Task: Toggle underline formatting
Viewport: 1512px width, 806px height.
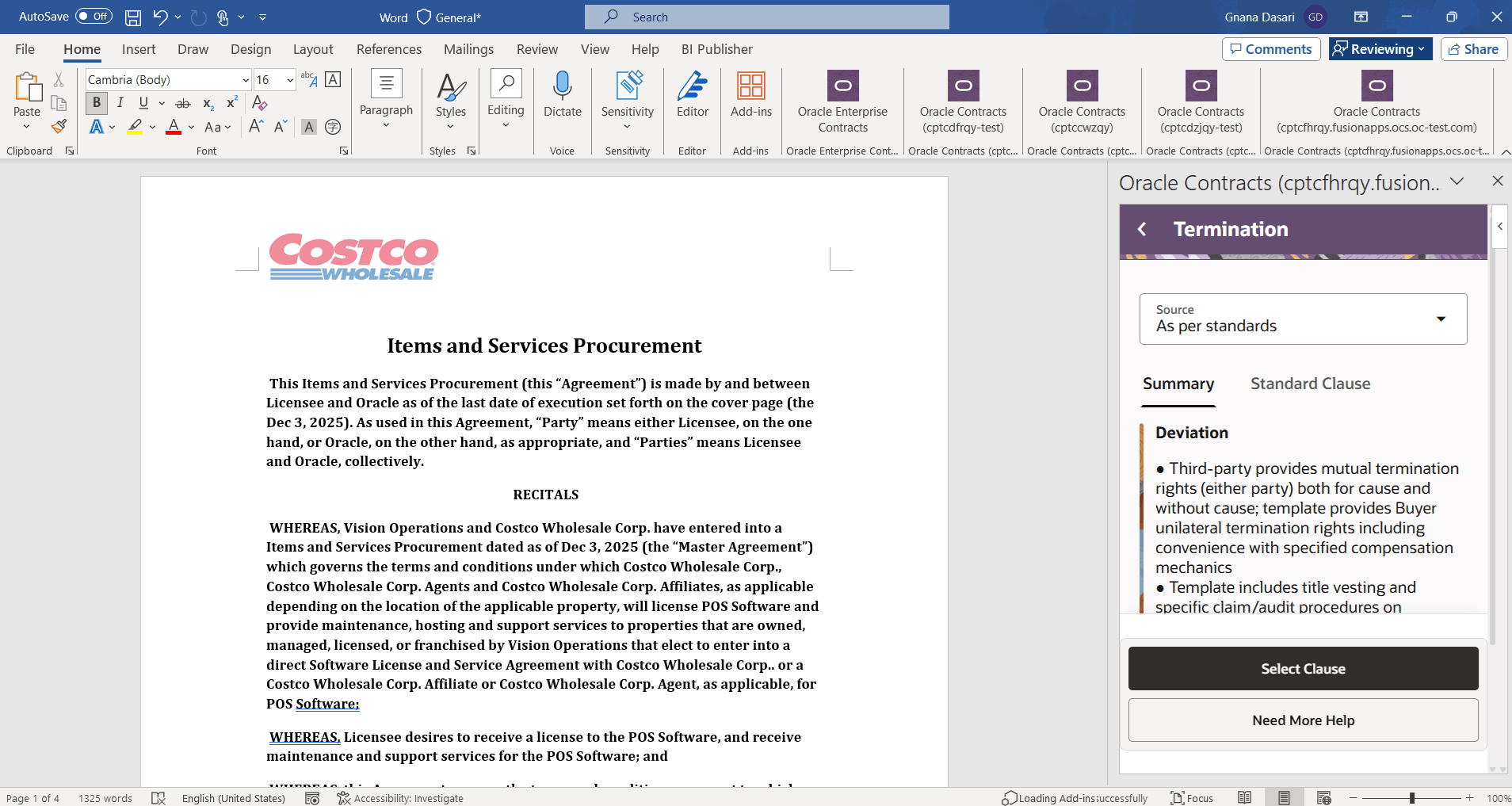Action: point(143,103)
